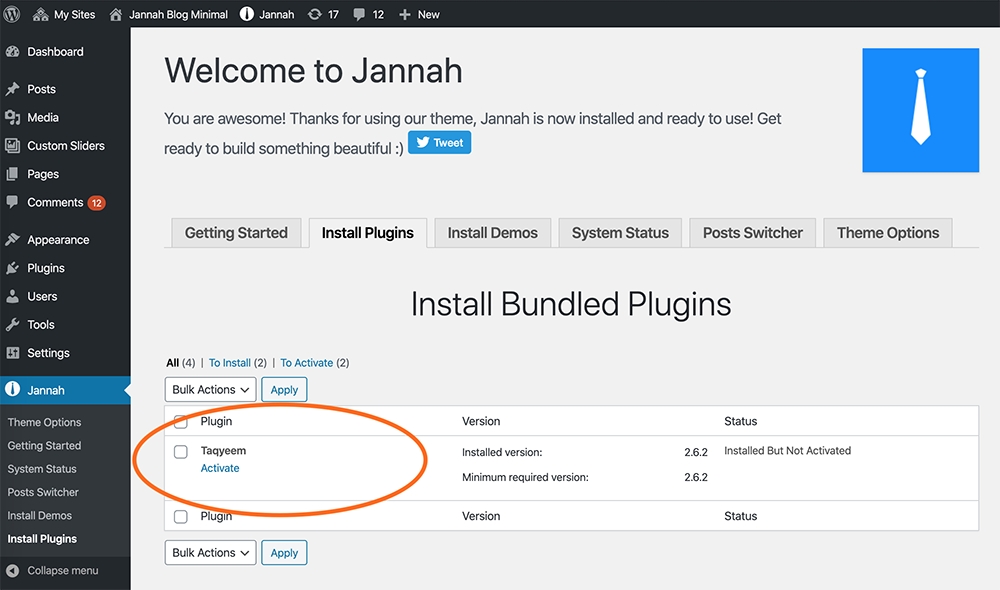The image size is (1000, 590).
Task: Open the updates icon showing 17
Action: pyautogui.click(x=314, y=14)
